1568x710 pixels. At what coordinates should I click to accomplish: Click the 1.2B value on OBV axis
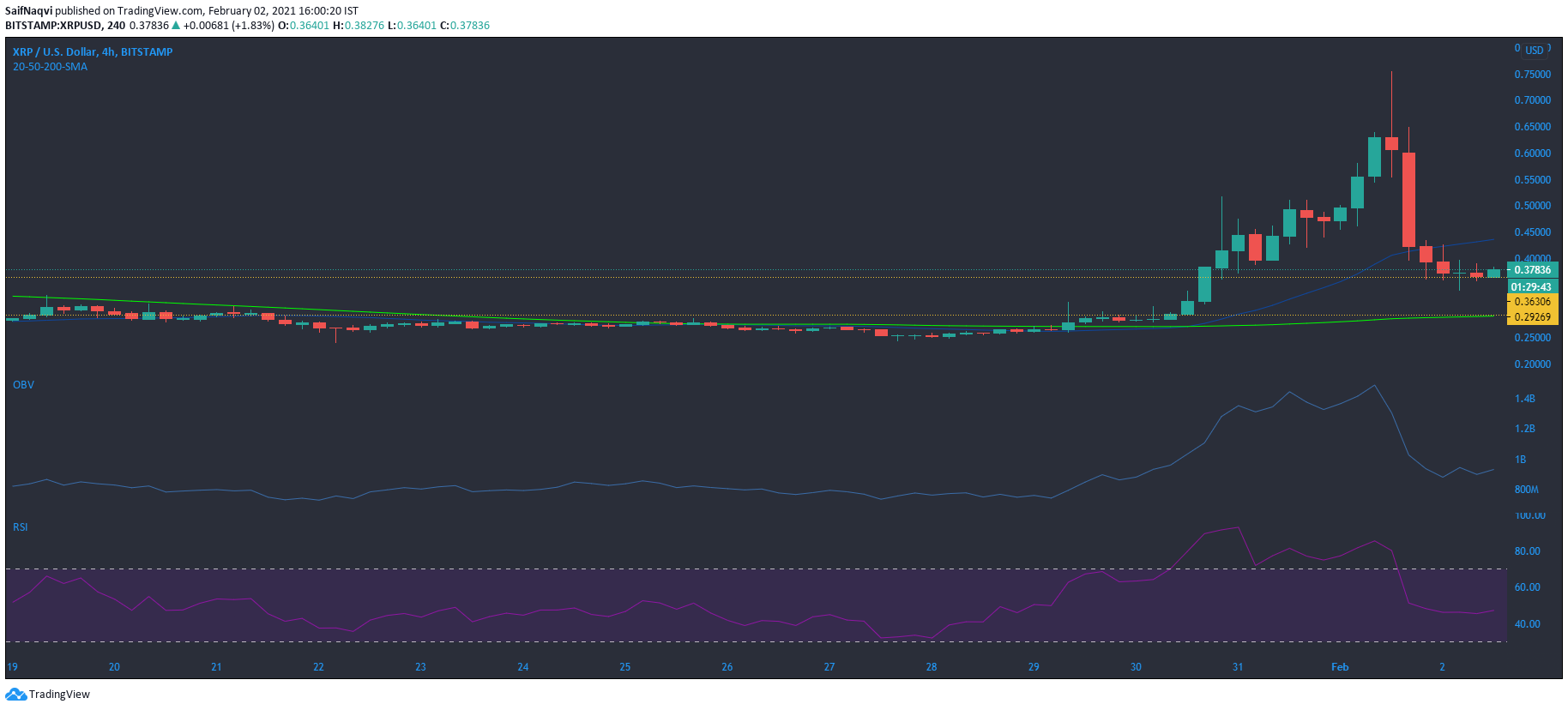tap(1525, 429)
